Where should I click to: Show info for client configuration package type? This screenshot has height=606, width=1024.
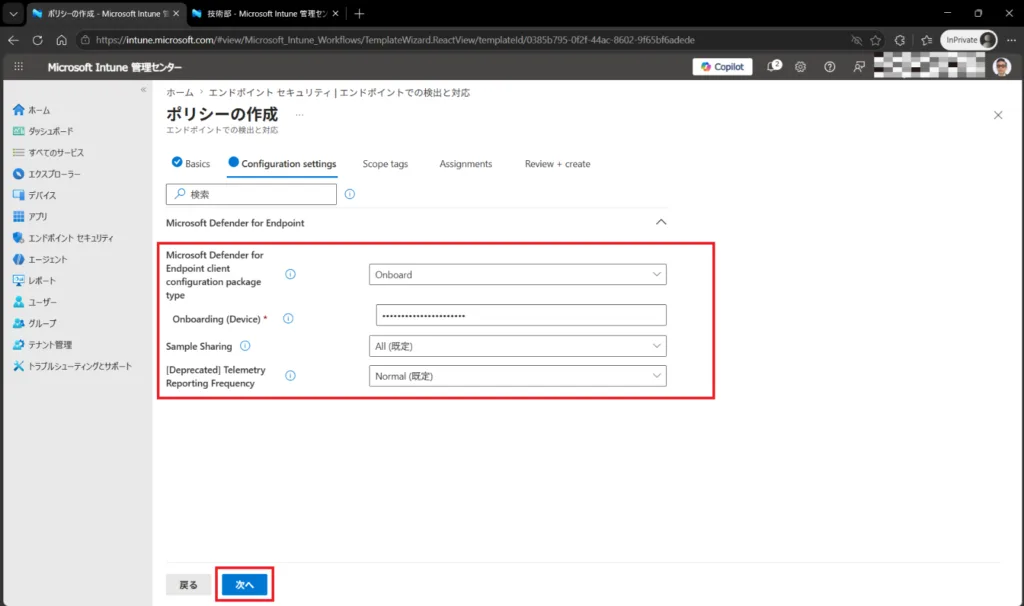click(291, 274)
